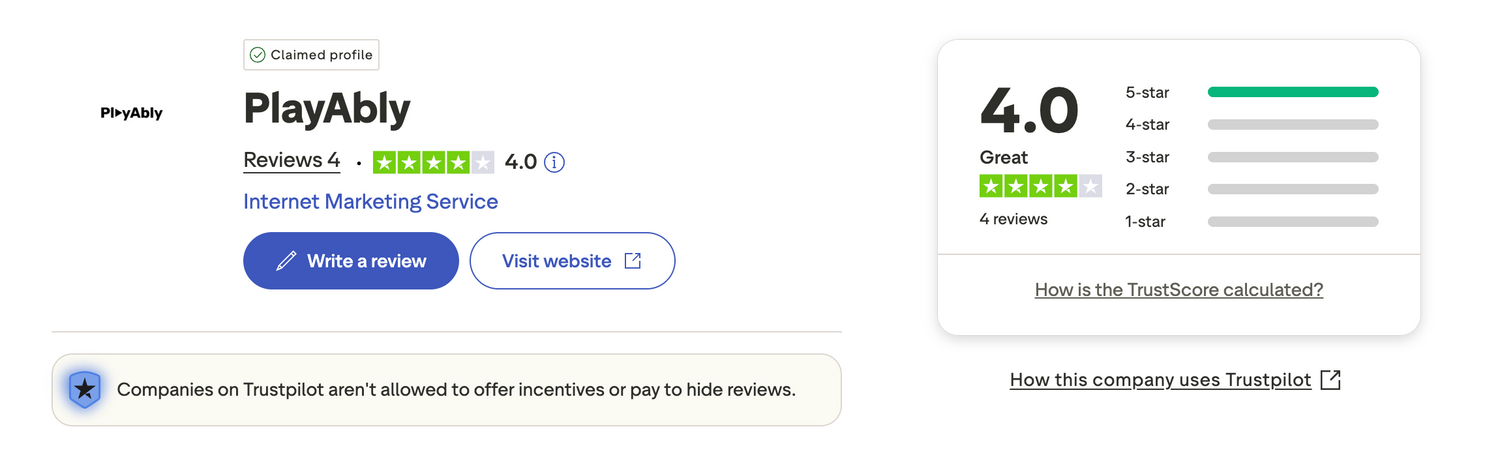Open the Internet Marketing Service category
Image resolution: width=1500 pixels, height=459 pixels.
(370, 202)
